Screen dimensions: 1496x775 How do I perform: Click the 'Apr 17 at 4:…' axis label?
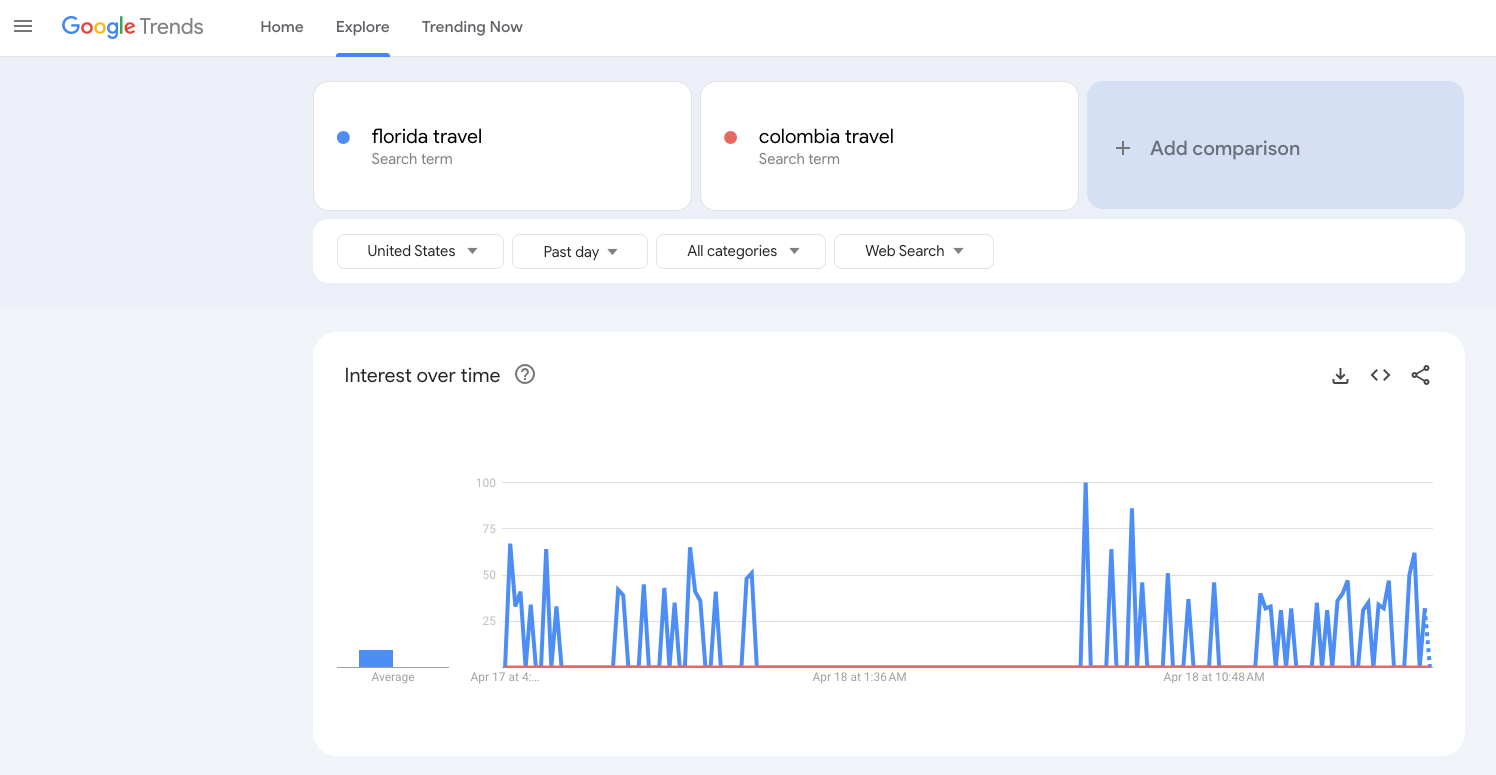pyautogui.click(x=505, y=677)
